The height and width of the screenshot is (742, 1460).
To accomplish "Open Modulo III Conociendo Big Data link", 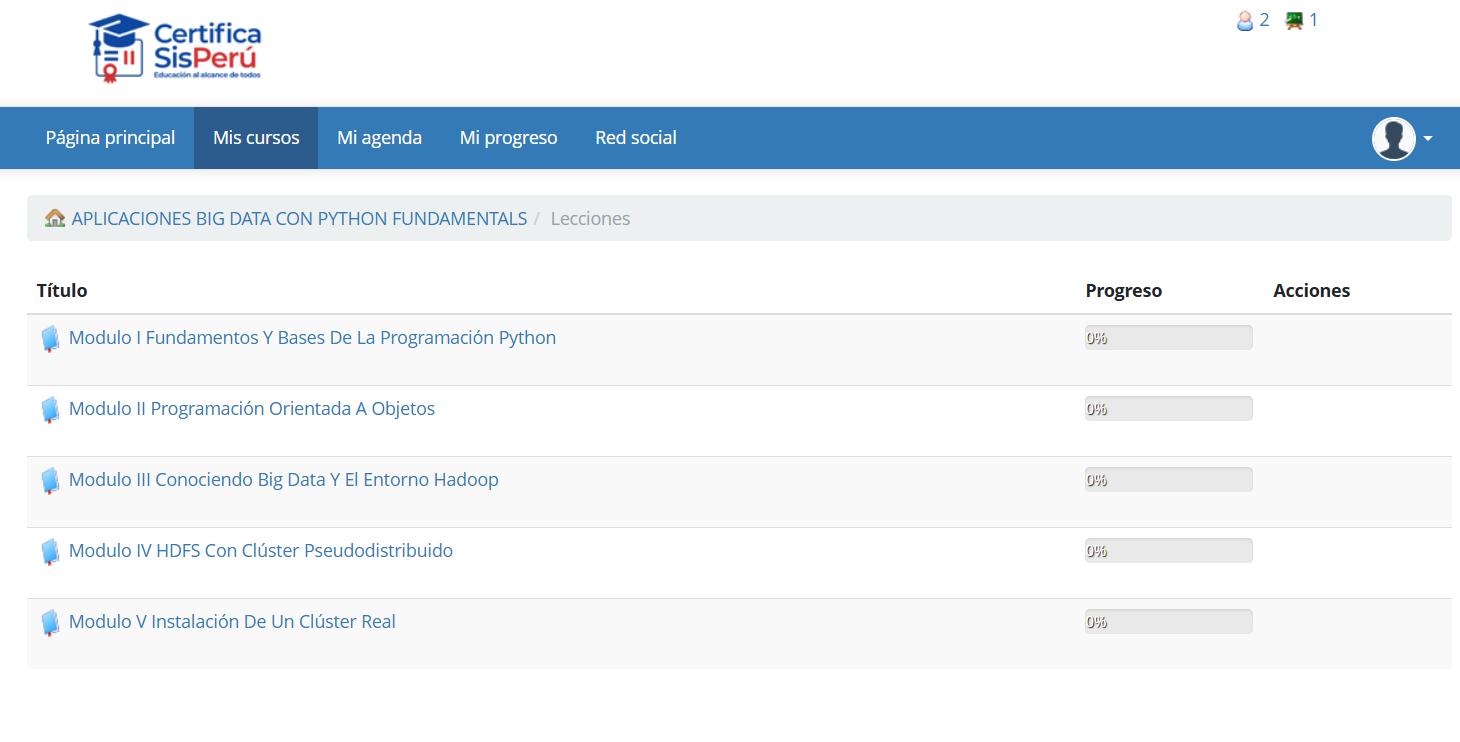I will (283, 480).
